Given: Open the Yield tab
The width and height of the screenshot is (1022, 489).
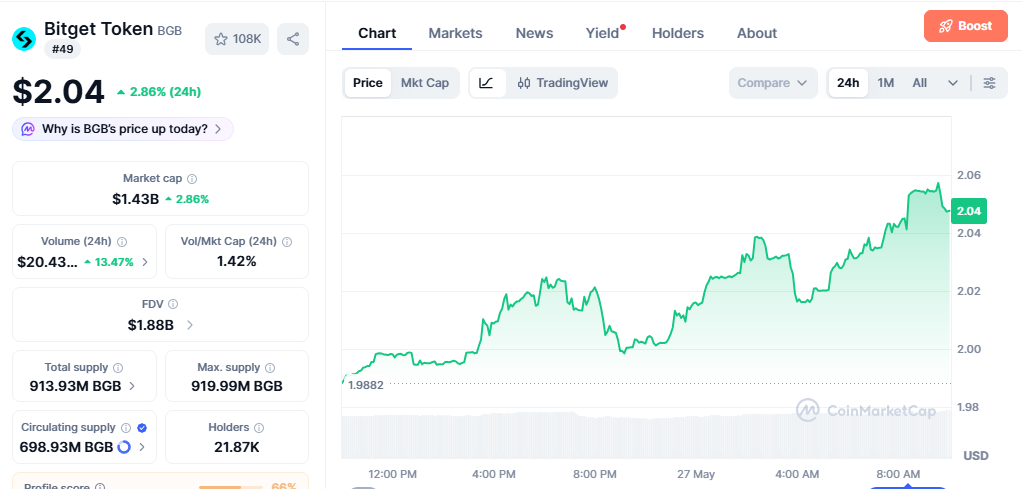Looking at the screenshot, I should click(x=602, y=33).
